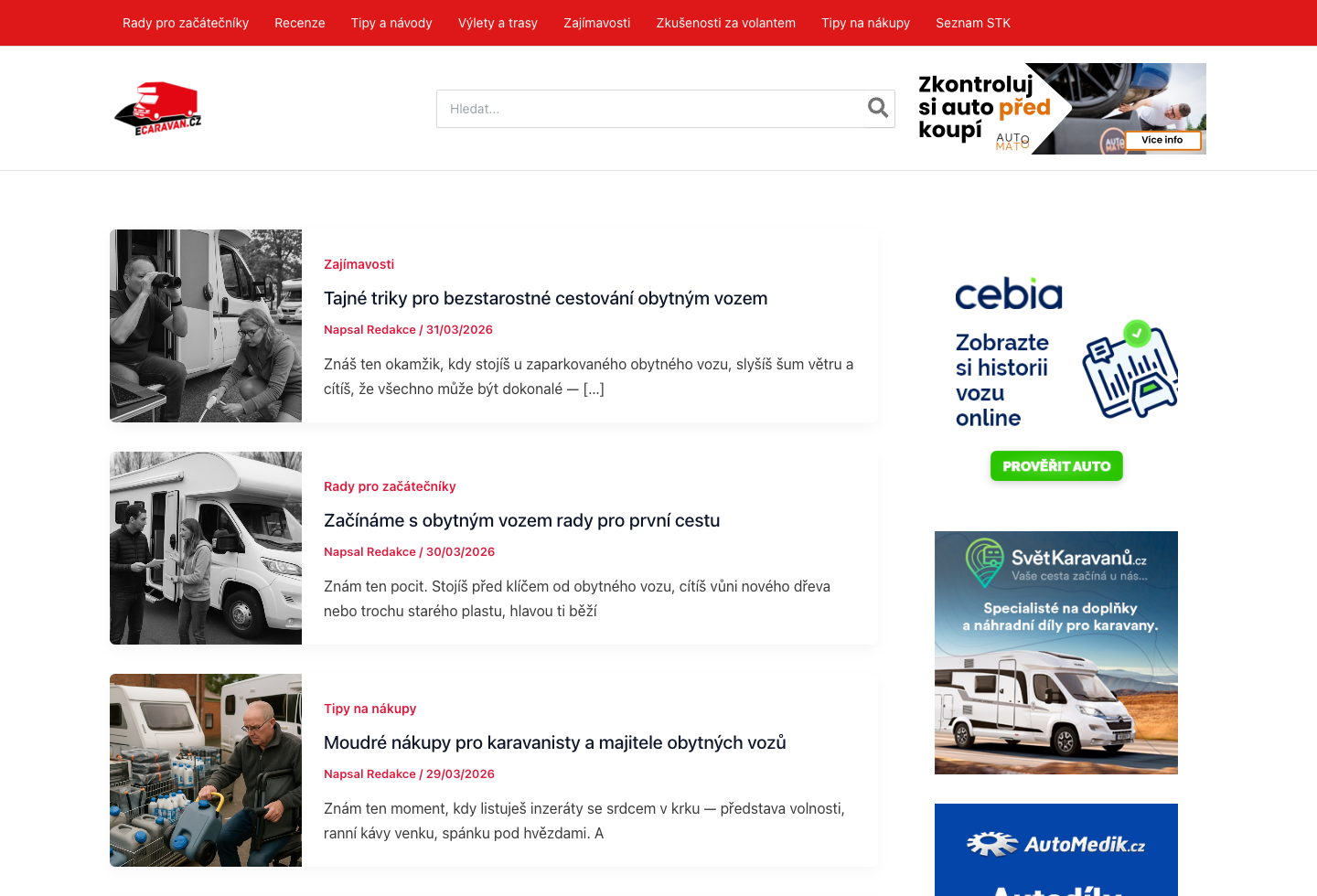Open thumbnail of man with water canisters

point(206,770)
